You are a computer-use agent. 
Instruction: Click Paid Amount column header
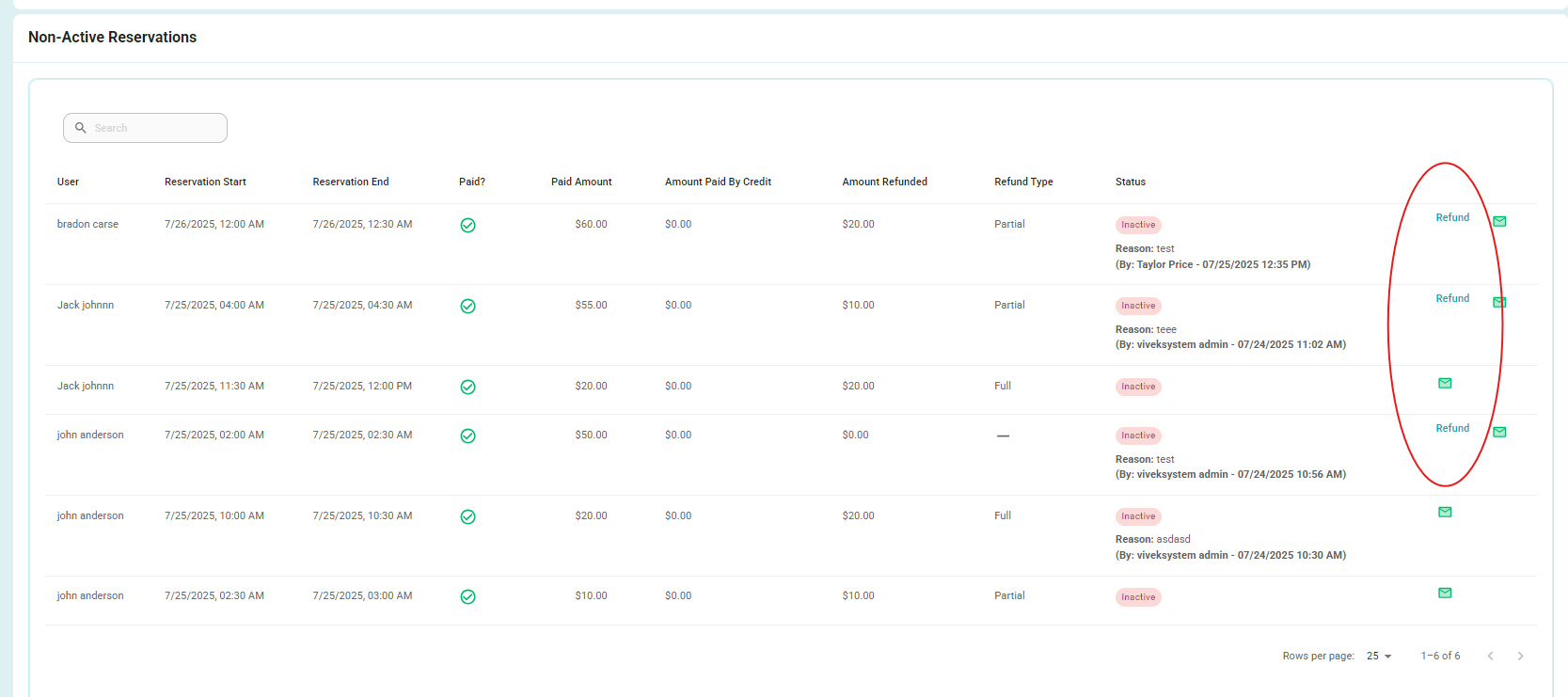tap(581, 182)
